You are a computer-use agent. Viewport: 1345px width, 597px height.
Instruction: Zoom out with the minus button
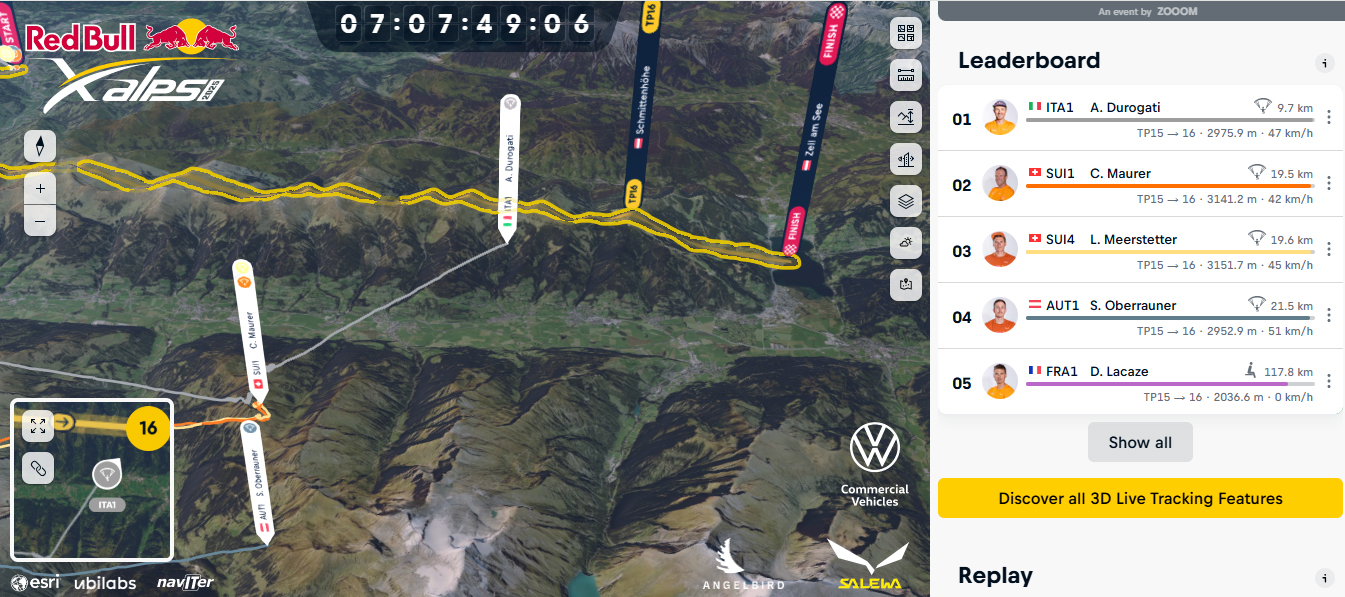point(40,220)
